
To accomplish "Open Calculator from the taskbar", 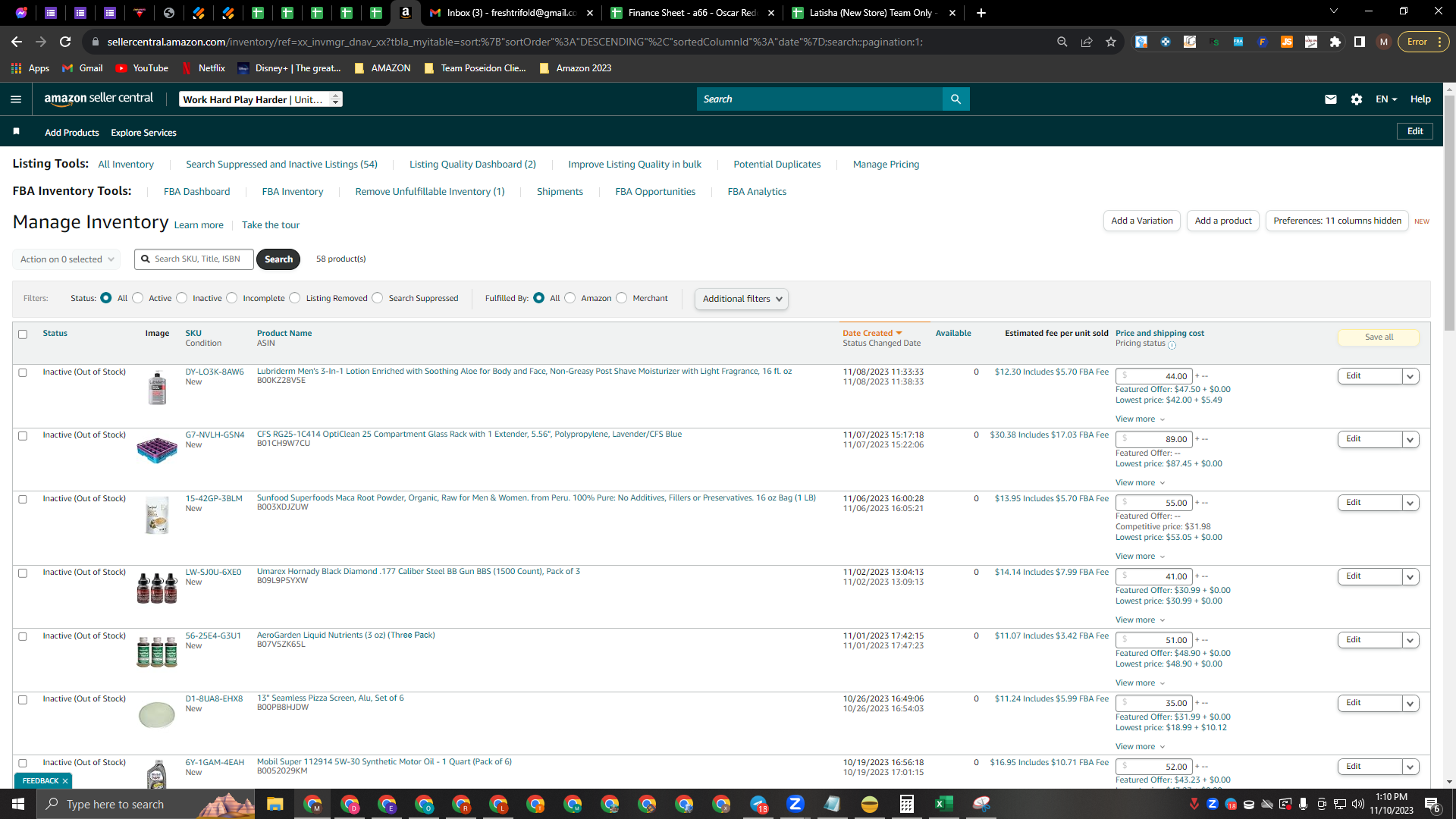I will (907, 804).
